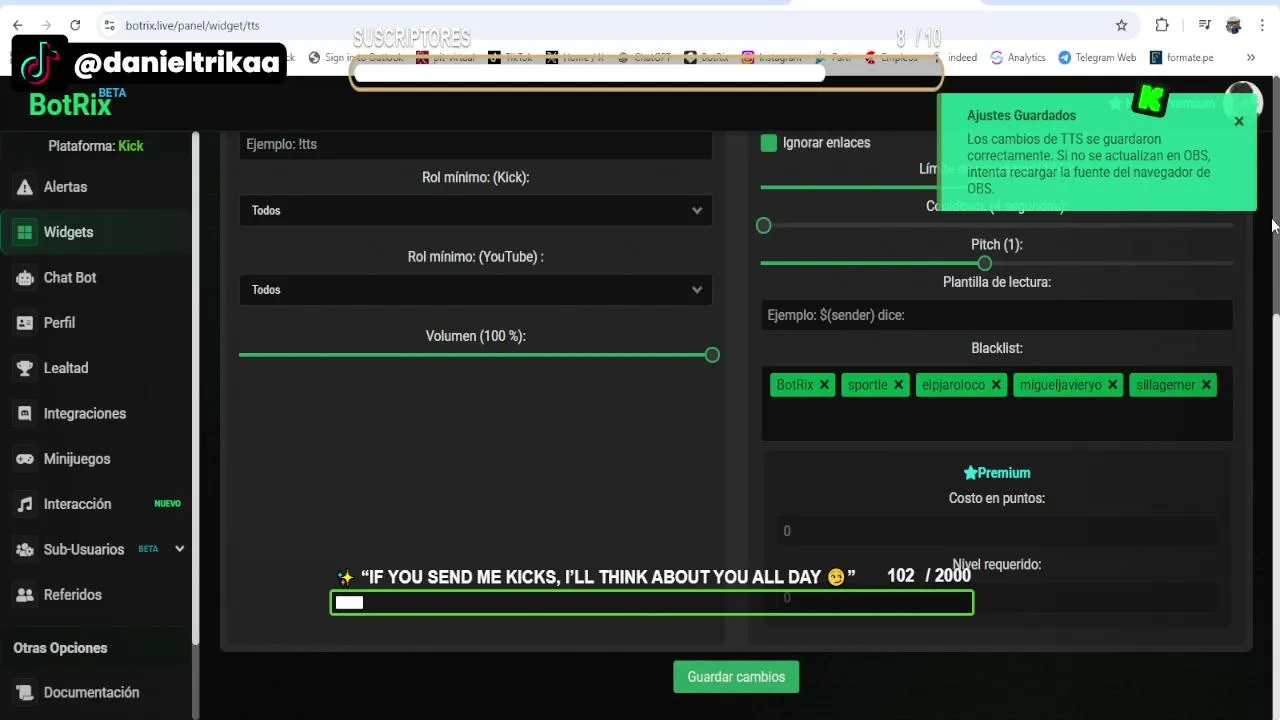Open Integraciones via its sidebar icon
This screenshot has width=1280, height=720.
click(x=25, y=413)
